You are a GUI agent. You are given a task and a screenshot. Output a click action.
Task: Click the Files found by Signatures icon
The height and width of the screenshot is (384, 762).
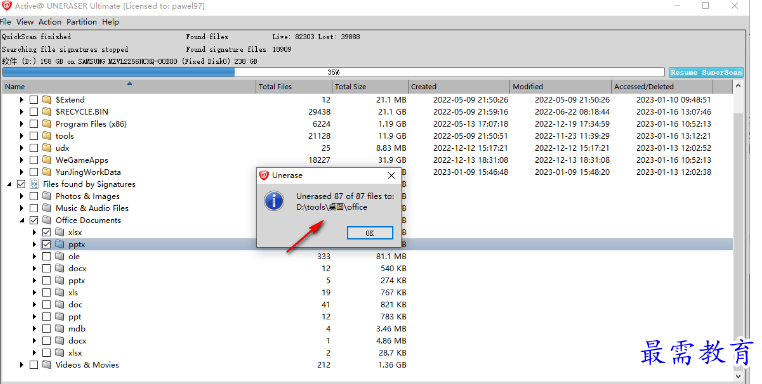34,184
